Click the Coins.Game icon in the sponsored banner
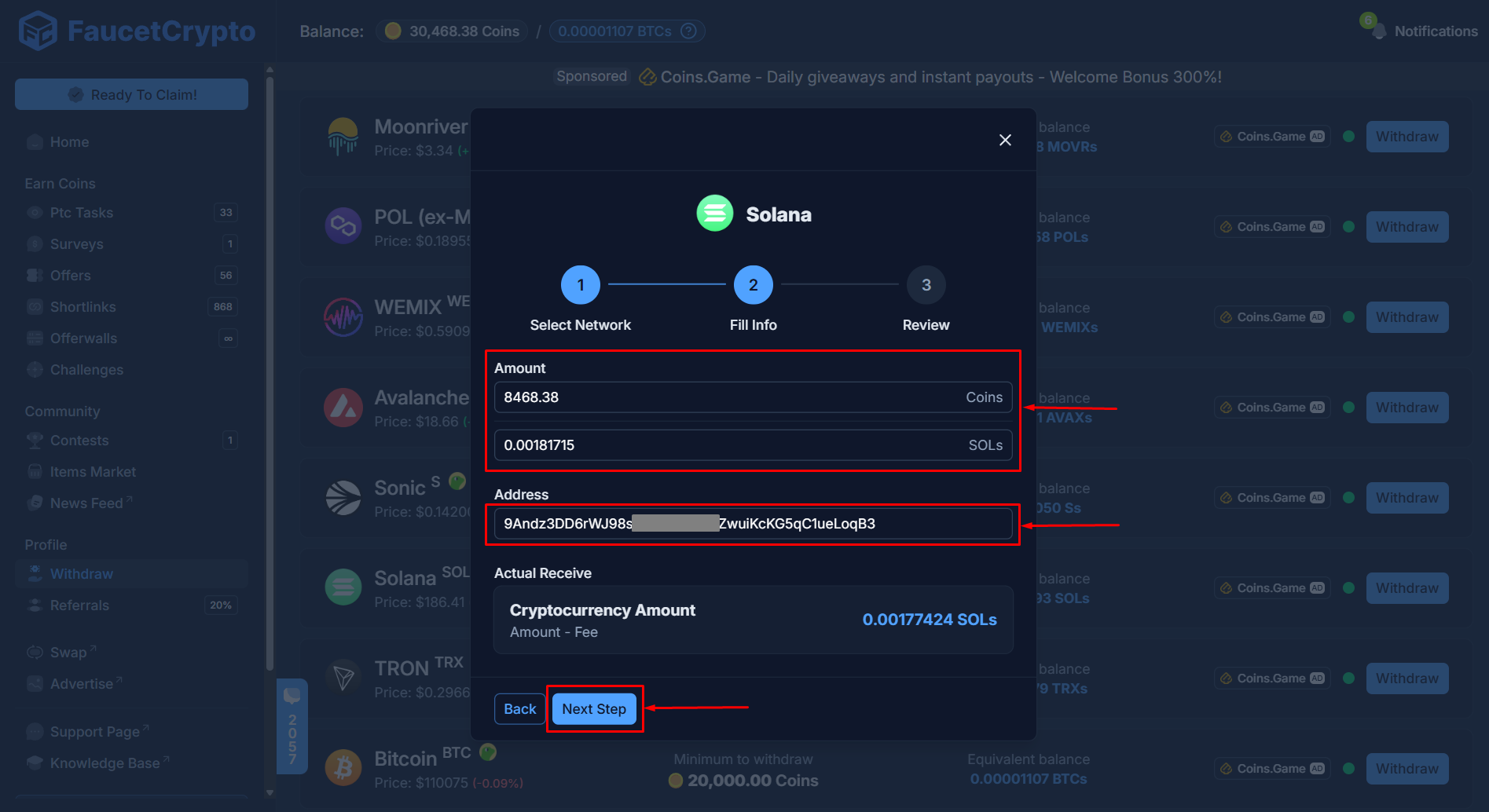Viewport: 1489px width, 812px height. pyautogui.click(x=647, y=76)
